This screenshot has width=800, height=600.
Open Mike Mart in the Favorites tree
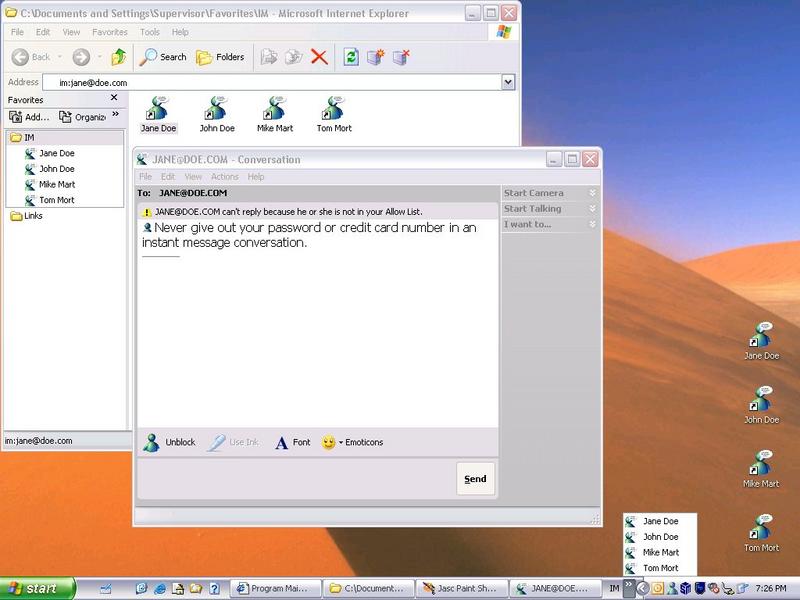click(51, 185)
